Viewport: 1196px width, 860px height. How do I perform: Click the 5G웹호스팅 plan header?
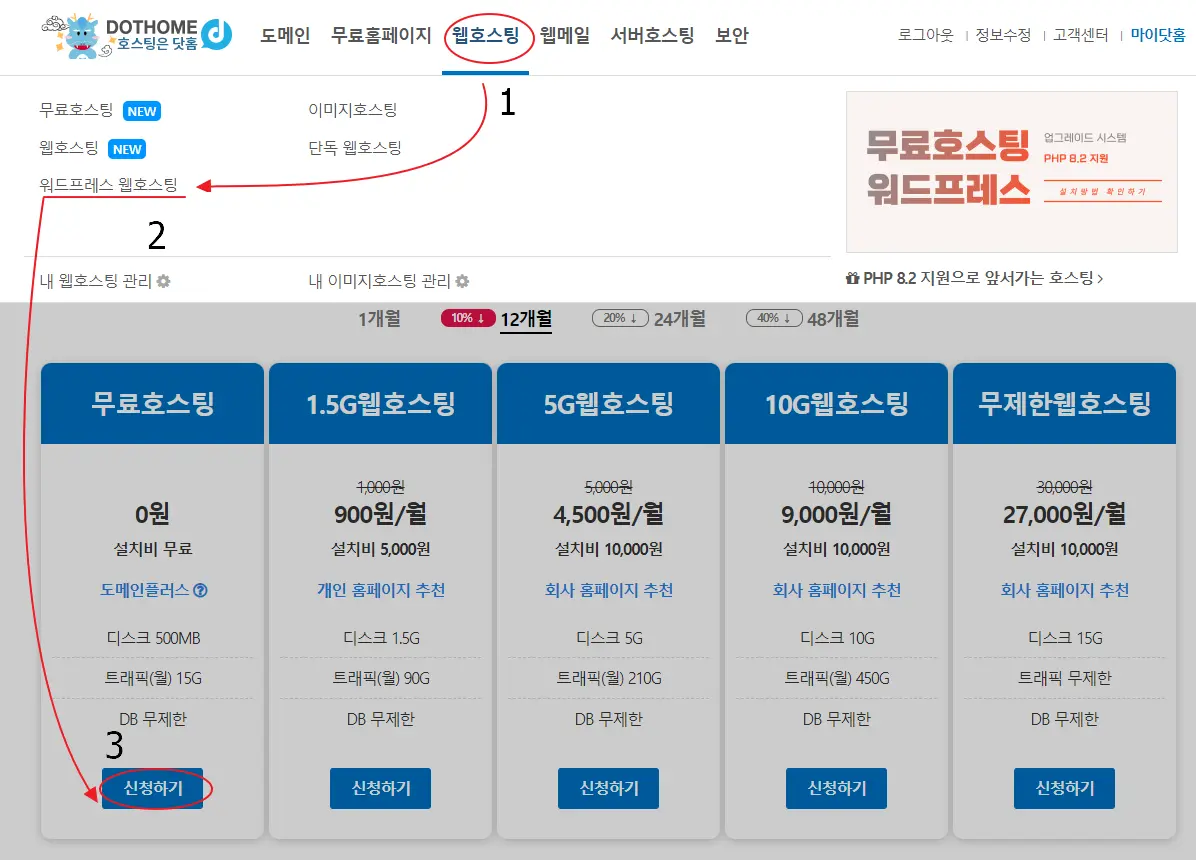tap(609, 404)
